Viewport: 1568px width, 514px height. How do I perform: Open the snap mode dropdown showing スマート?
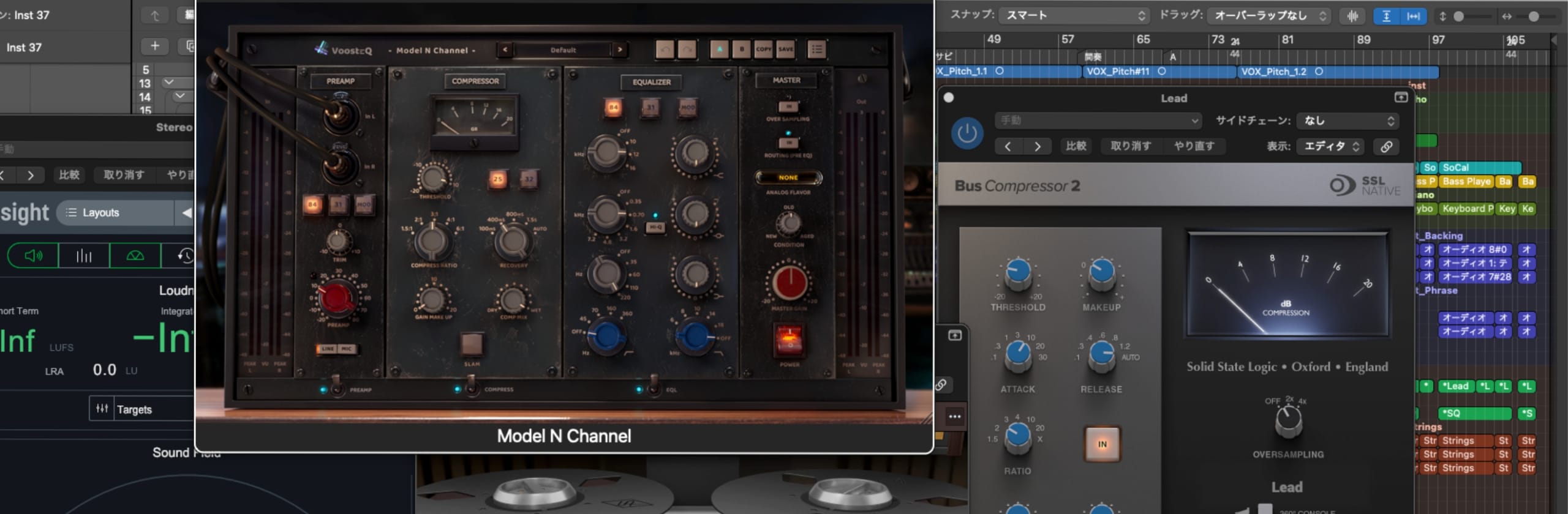click(1074, 15)
